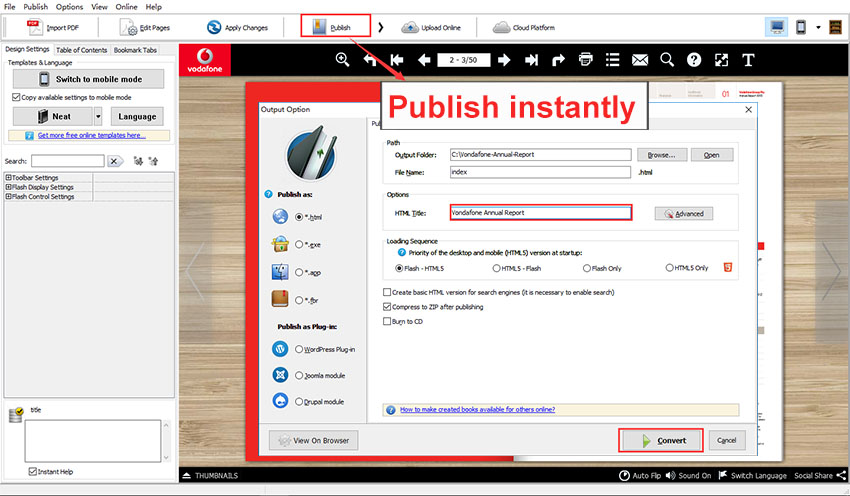Click the zoom in magnifier icon
The image size is (850, 496).
tap(342, 60)
